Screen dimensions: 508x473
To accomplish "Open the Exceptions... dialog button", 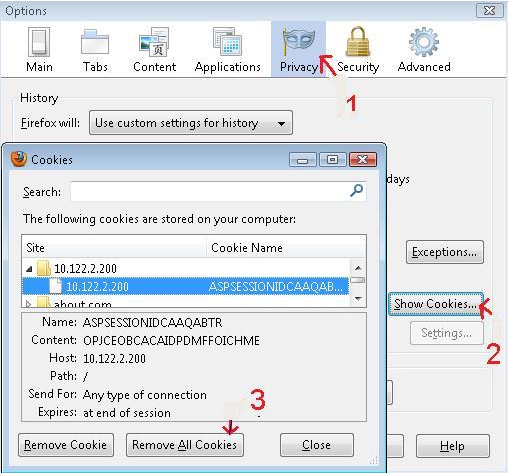I will (x=444, y=252).
